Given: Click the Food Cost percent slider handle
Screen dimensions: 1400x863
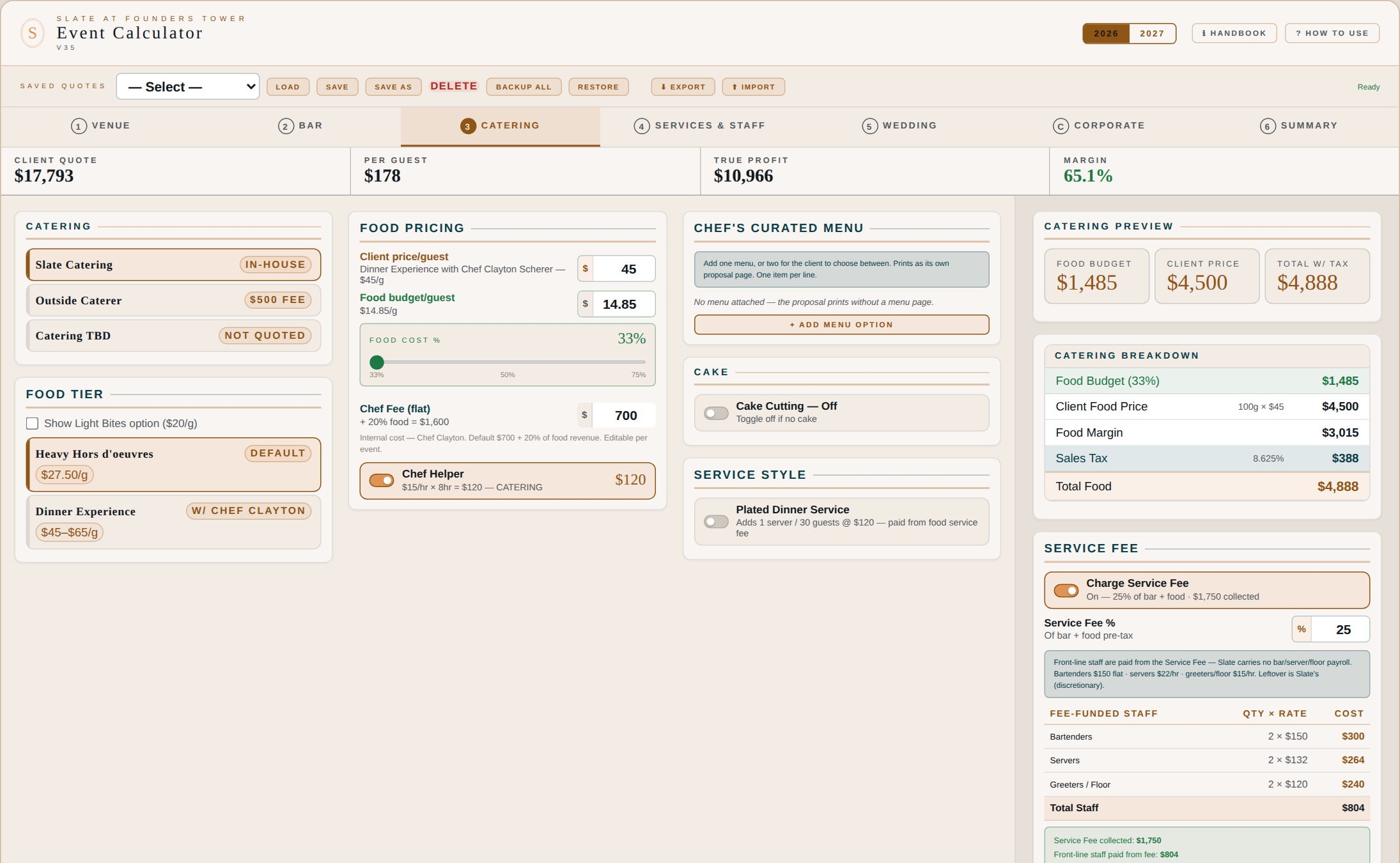Looking at the screenshot, I should click(377, 362).
